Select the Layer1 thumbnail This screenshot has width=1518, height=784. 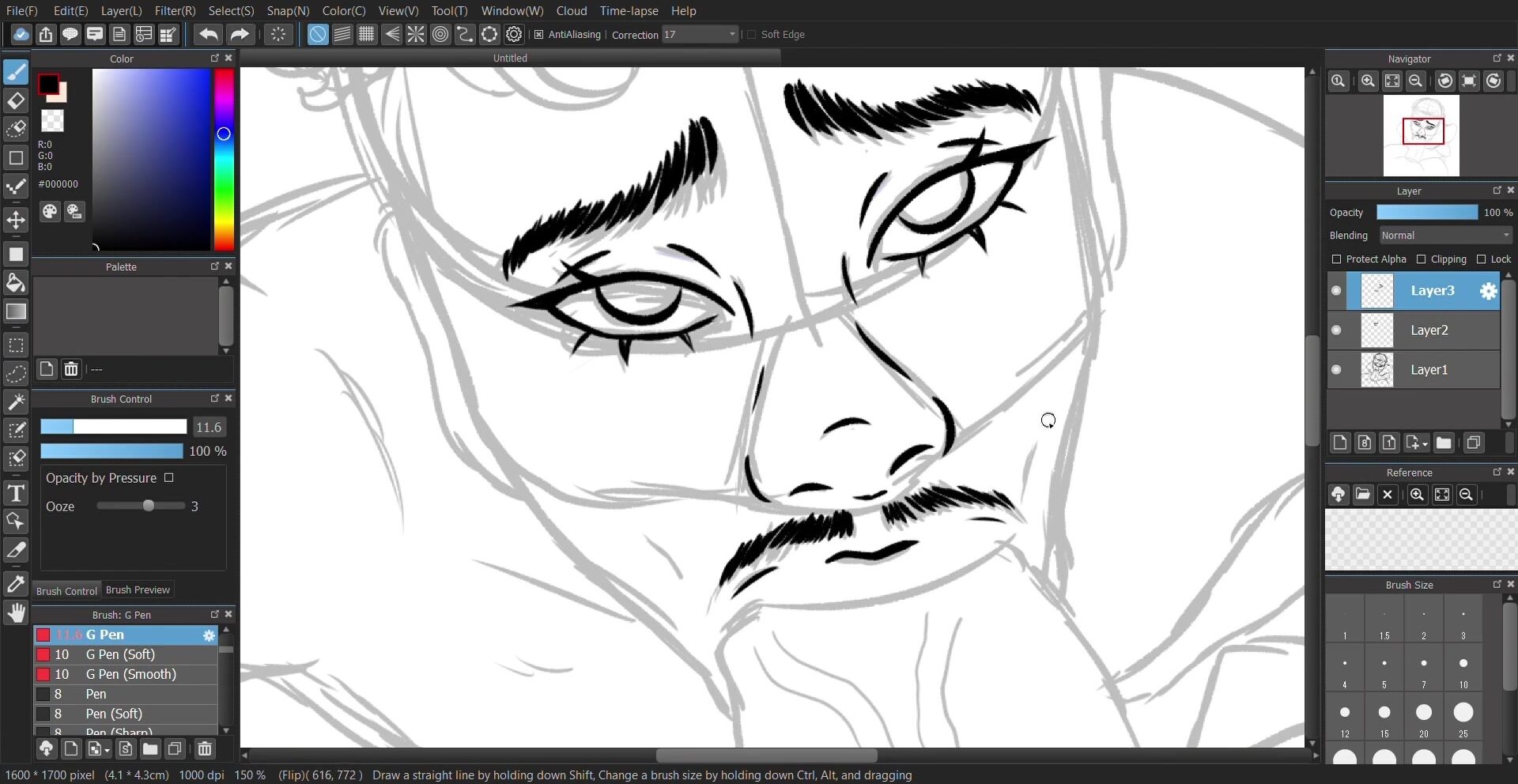coord(1376,370)
